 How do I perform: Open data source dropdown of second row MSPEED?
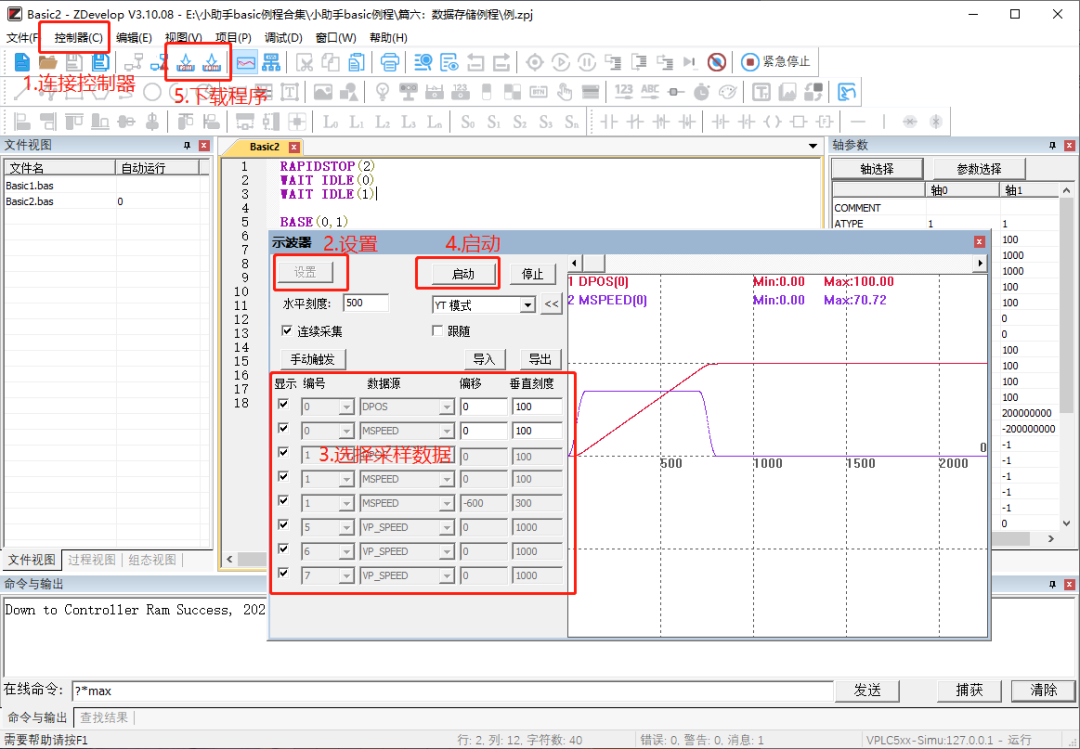[x=447, y=431]
